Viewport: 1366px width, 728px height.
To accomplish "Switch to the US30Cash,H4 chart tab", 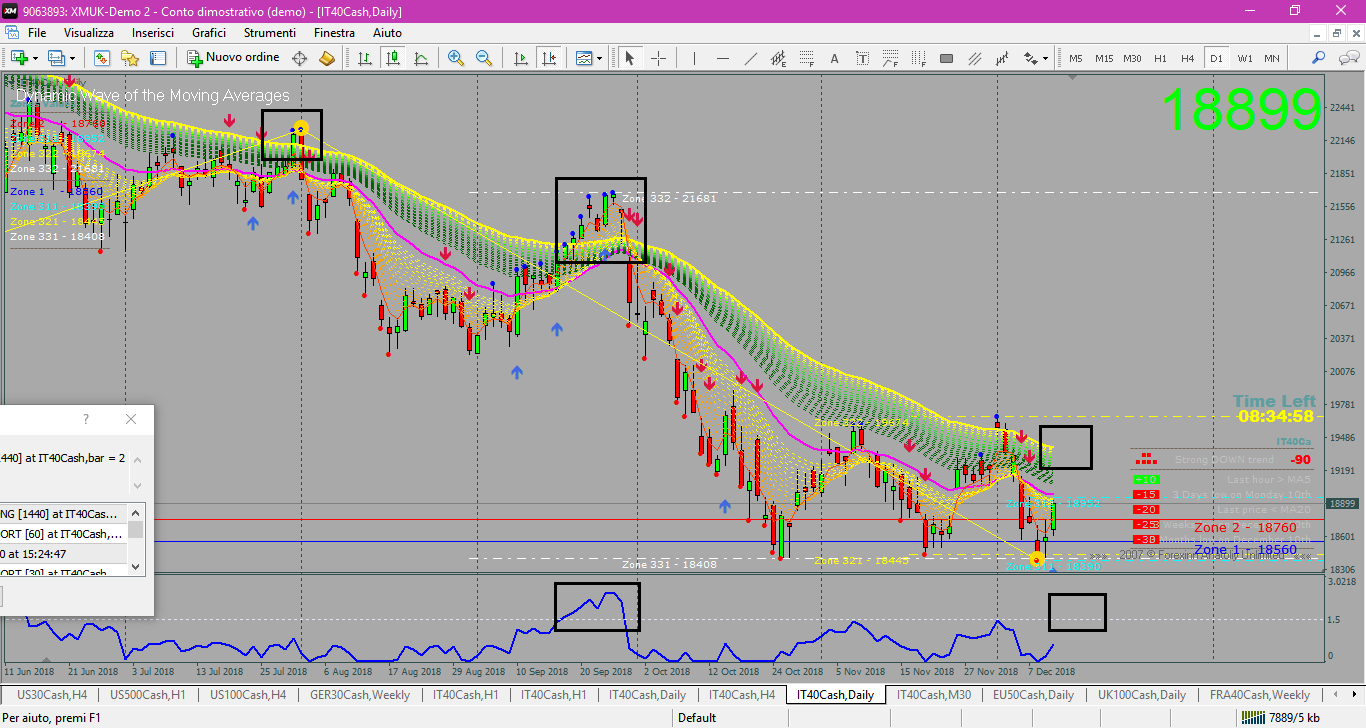I will [50, 694].
